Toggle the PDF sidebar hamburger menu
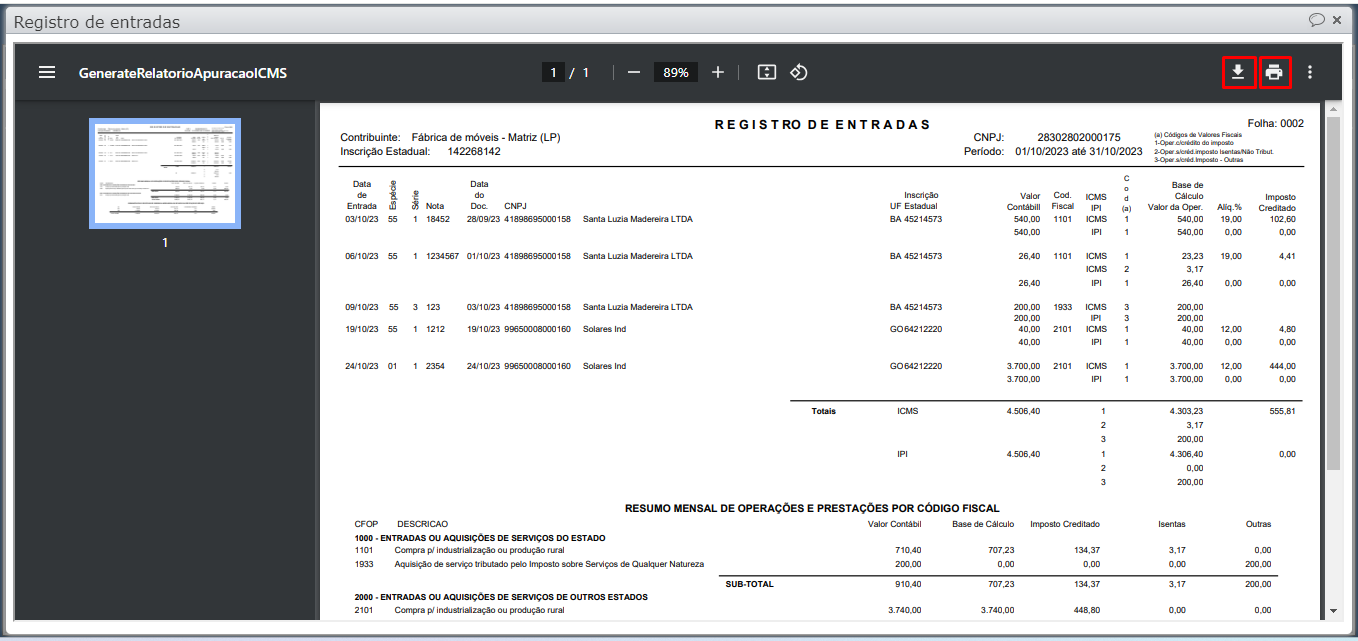Screen dimensions: 1358x641 [47, 72]
